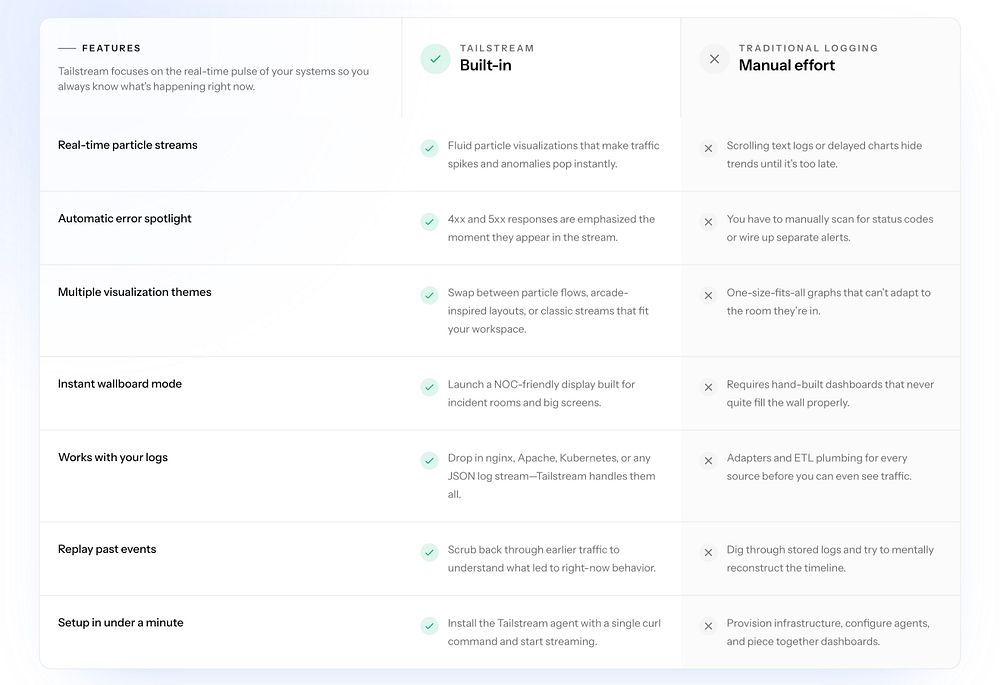
Task: Click X icon next to scrolling text logs
Action: coord(708,148)
